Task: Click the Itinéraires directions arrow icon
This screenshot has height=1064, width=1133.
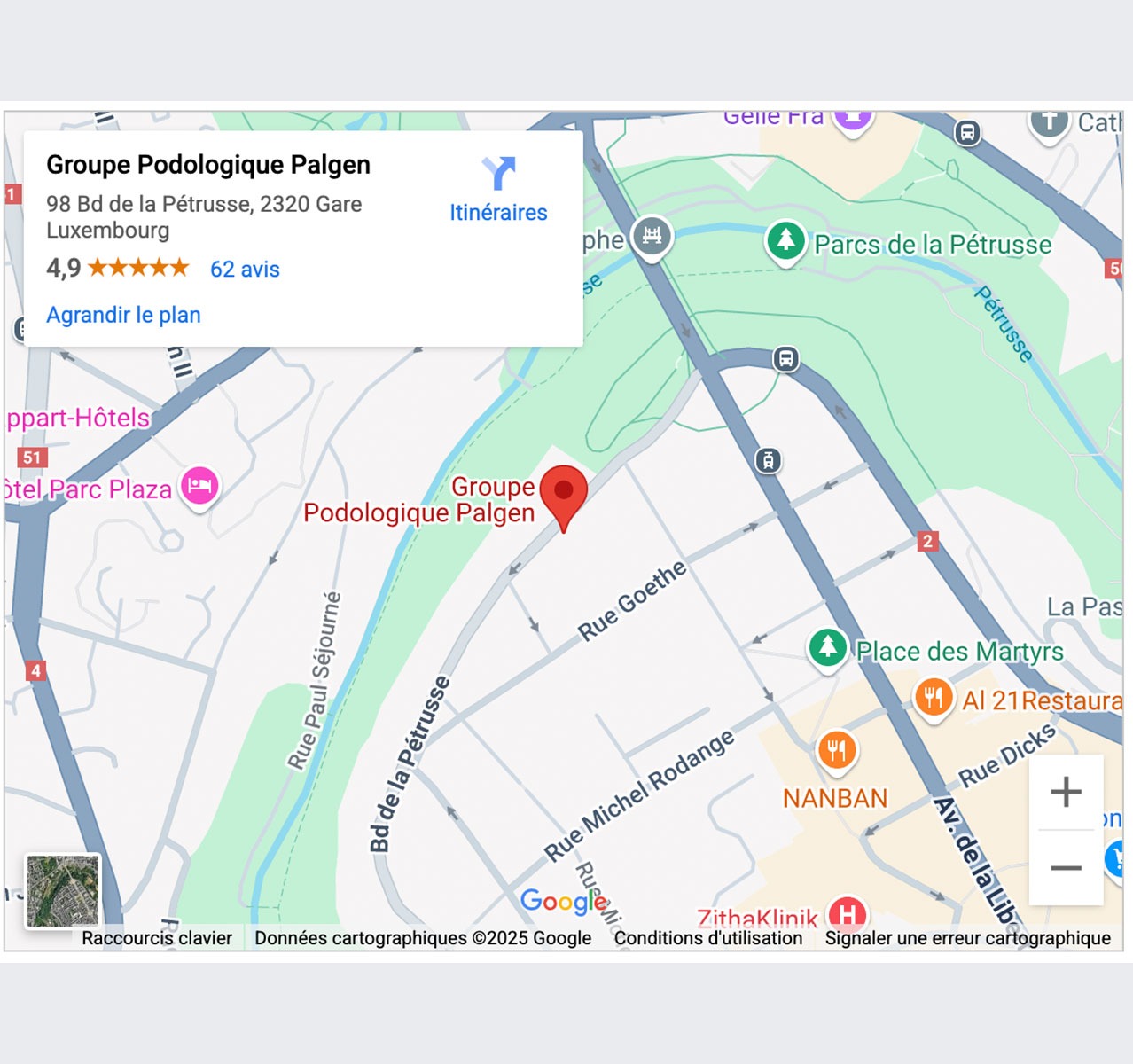Action: click(x=499, y=173)
